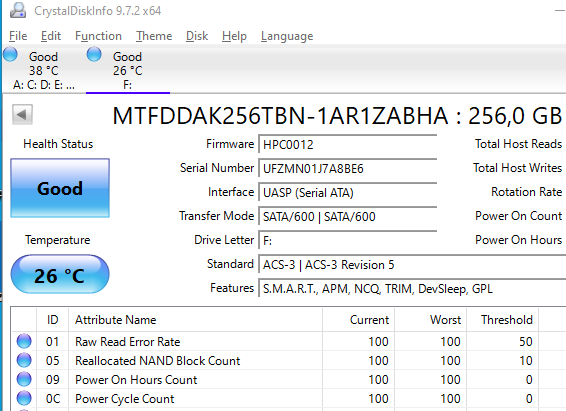Click ID cell 0C

52,399
